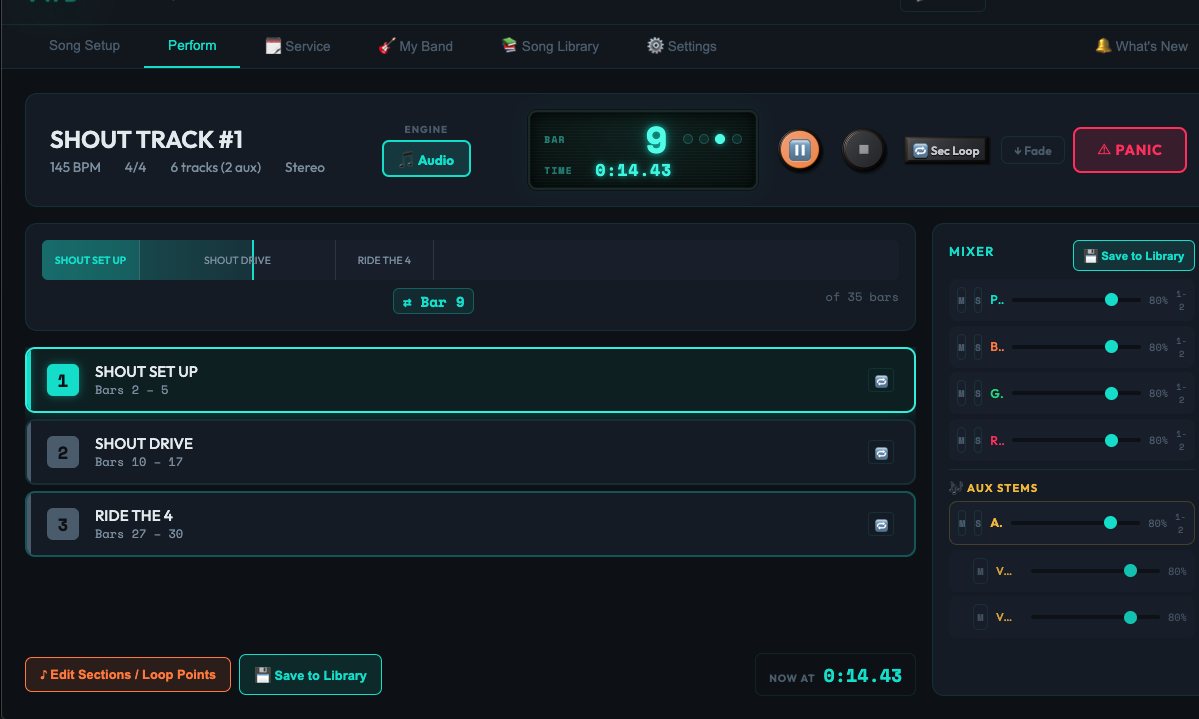Click the "145 BPM" tempo text
Viewport: 1199px width, 719px height.
pyautogui.click(x=75, y=168)
